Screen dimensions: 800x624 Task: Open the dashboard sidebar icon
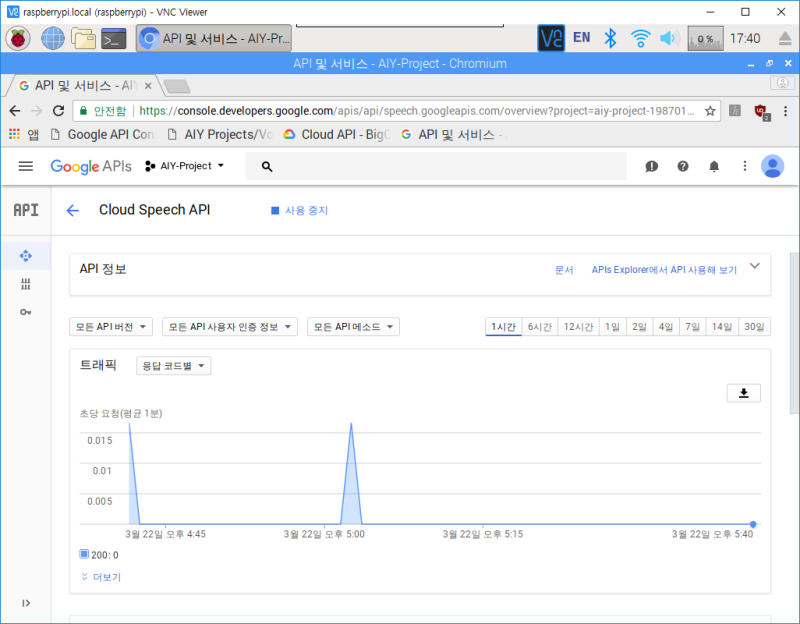[26, 256]
